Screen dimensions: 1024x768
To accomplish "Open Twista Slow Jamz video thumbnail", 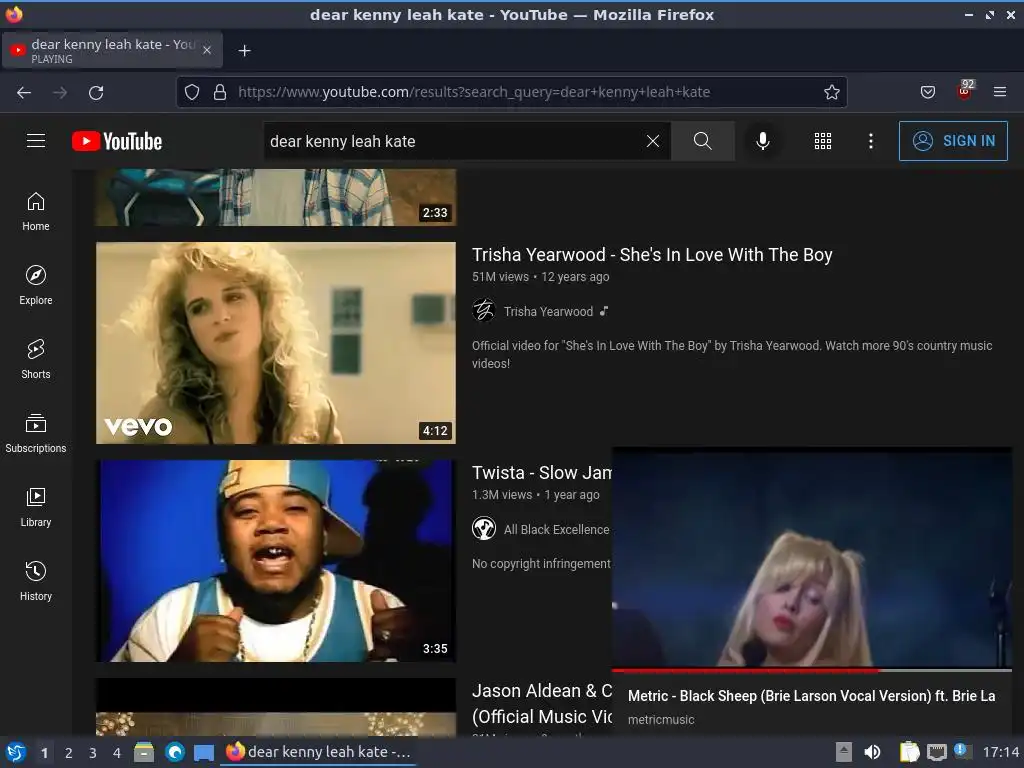I will [276, 561].
